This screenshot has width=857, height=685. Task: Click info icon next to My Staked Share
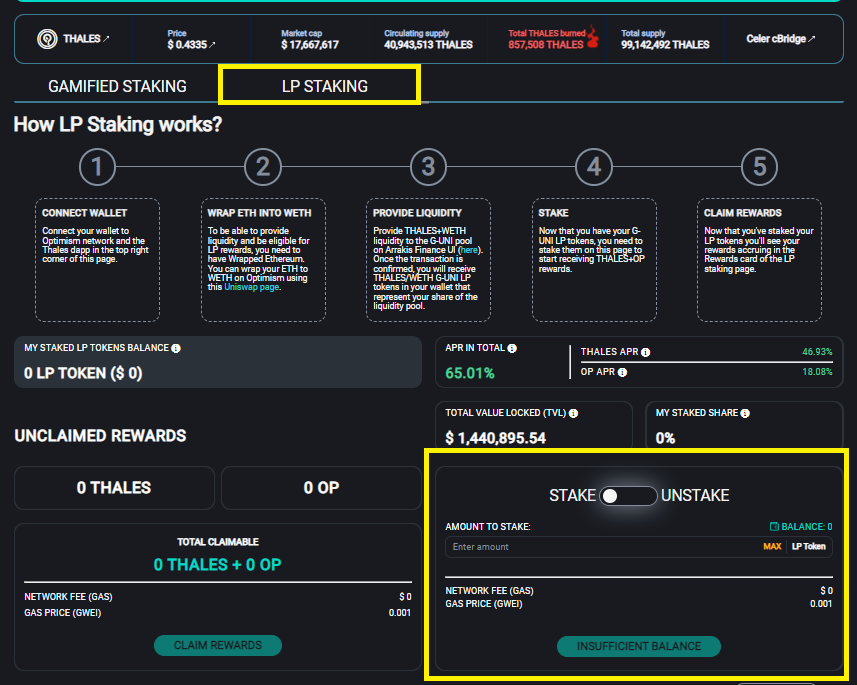tap(745, 413)
